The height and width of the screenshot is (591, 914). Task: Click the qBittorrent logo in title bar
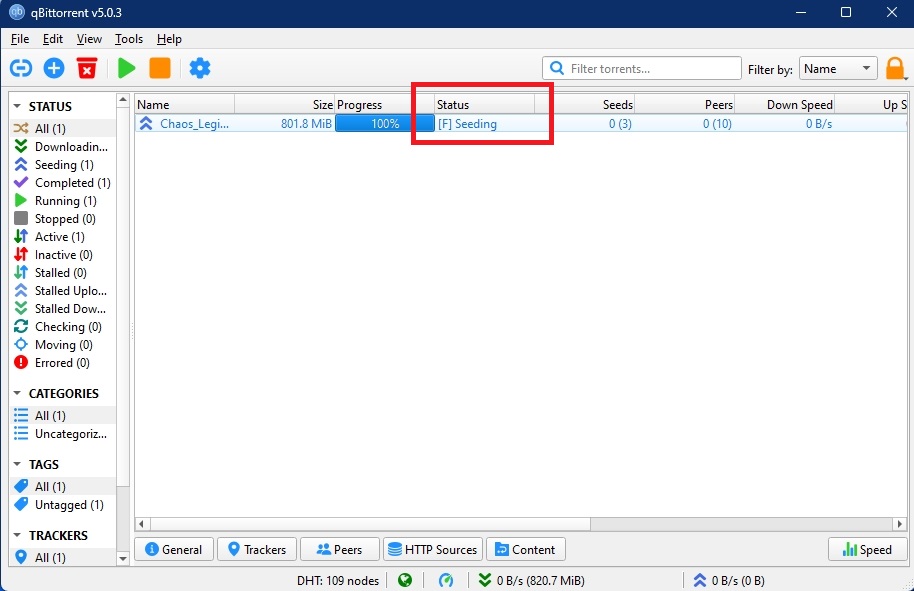coord(17,12)
